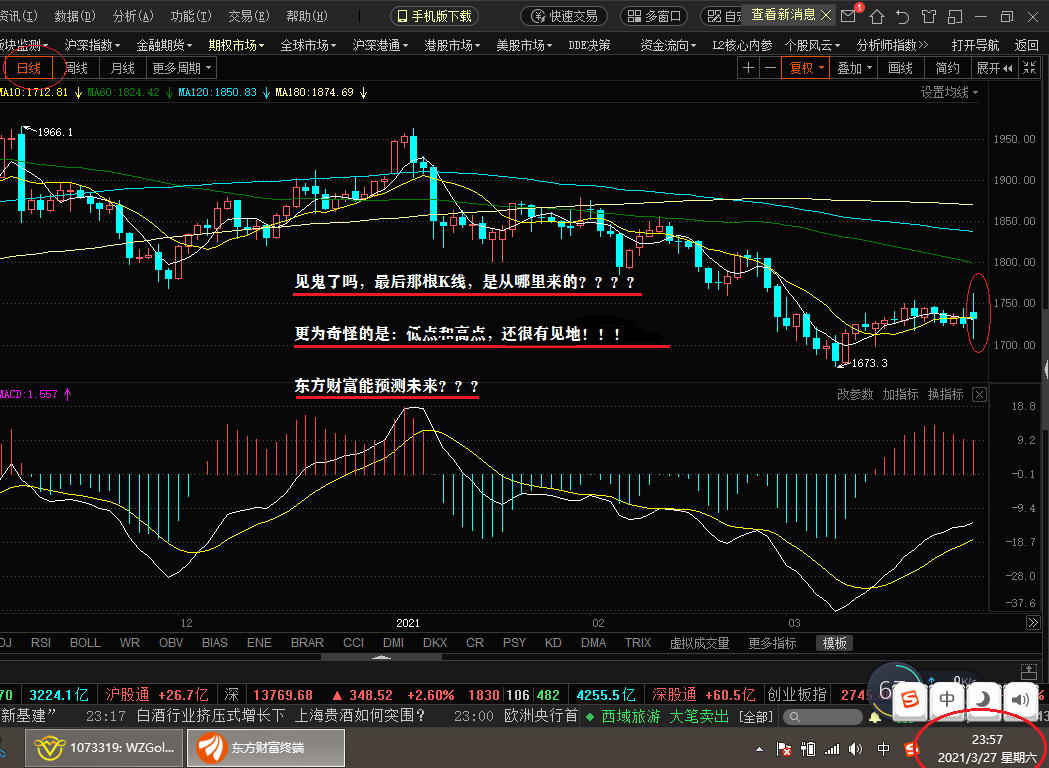Click the battery power tray icon
The image size is (1049, 768).
click(808, 749)
